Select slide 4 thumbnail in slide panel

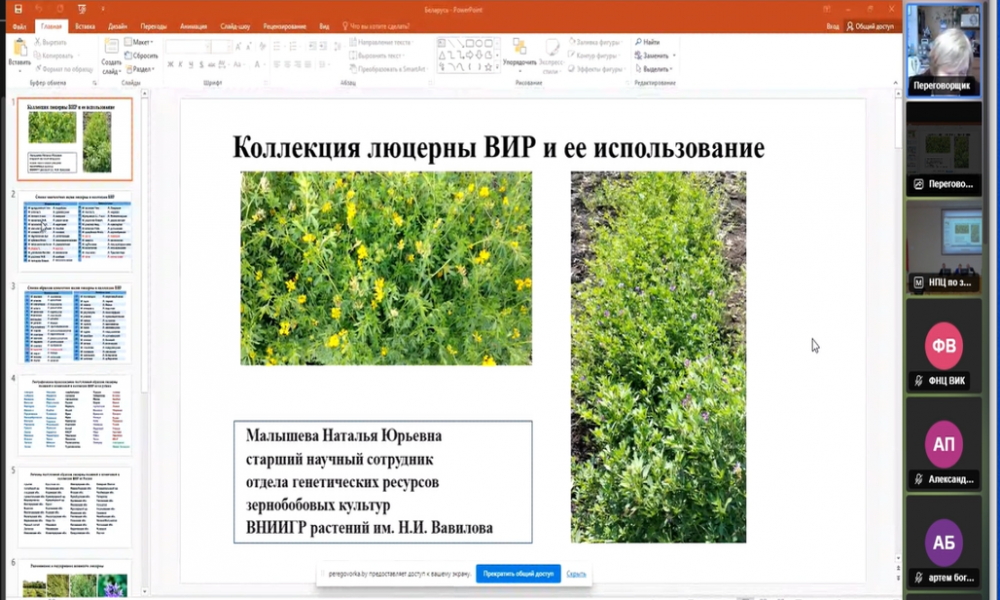(x=75, y=415)
